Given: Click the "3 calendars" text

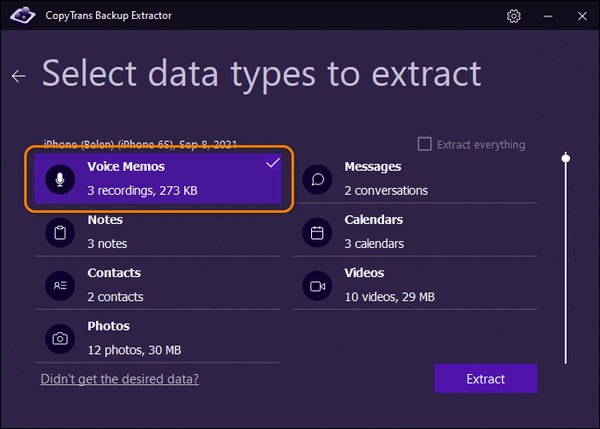Looking at the screenshot, I should tap(374, 244).
